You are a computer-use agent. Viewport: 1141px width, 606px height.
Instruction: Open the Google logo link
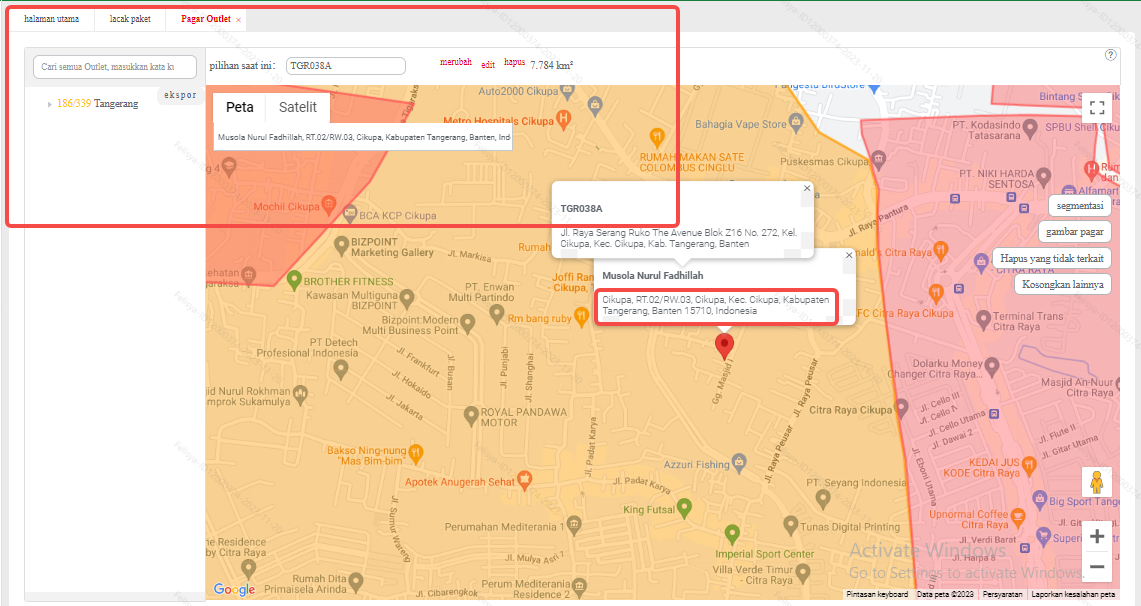[234, 589]
